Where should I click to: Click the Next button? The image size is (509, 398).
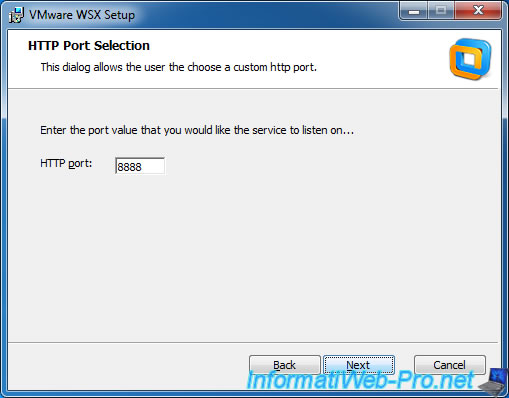pyautogui.click(x=359, y=365)
